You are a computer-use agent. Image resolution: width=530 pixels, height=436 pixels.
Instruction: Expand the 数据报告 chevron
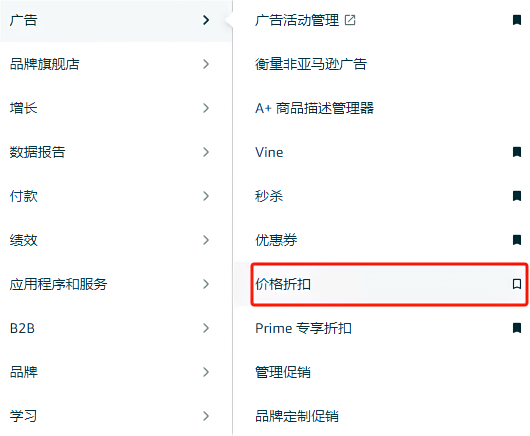point(206,152)
